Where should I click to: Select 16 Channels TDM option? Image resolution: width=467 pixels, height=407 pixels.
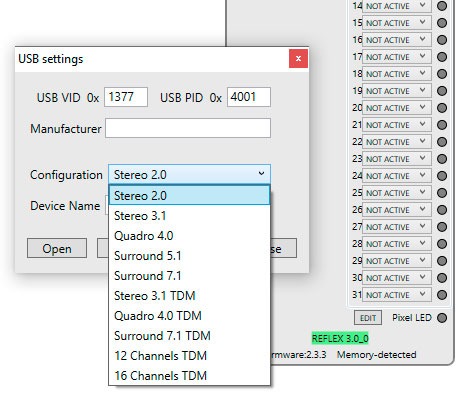(x=189, y=376)
